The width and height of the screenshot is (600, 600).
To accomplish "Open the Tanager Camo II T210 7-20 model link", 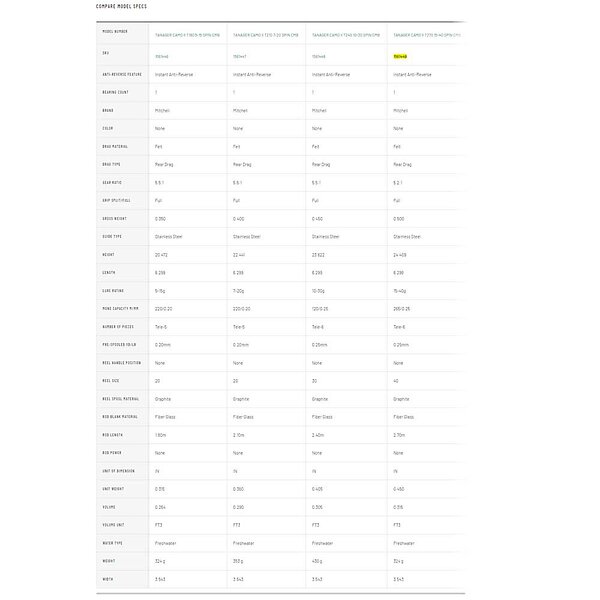I will pyautogui.click(x=264, y=33).
